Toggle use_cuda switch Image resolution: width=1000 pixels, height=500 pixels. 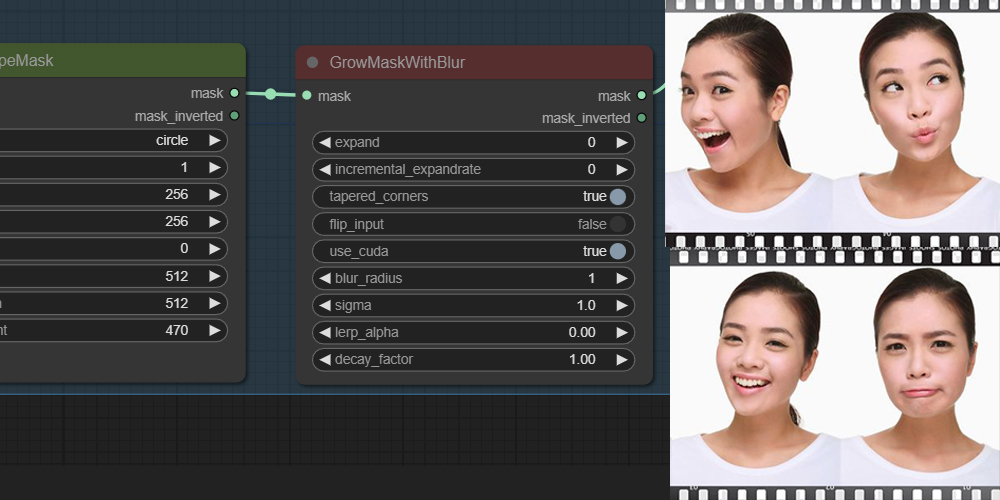[617, 251]
